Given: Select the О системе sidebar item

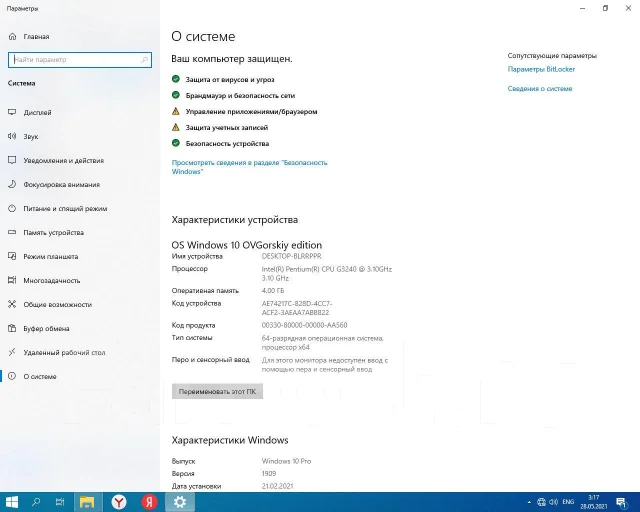Looking at the screenshot, I should (x=80, y=376).
